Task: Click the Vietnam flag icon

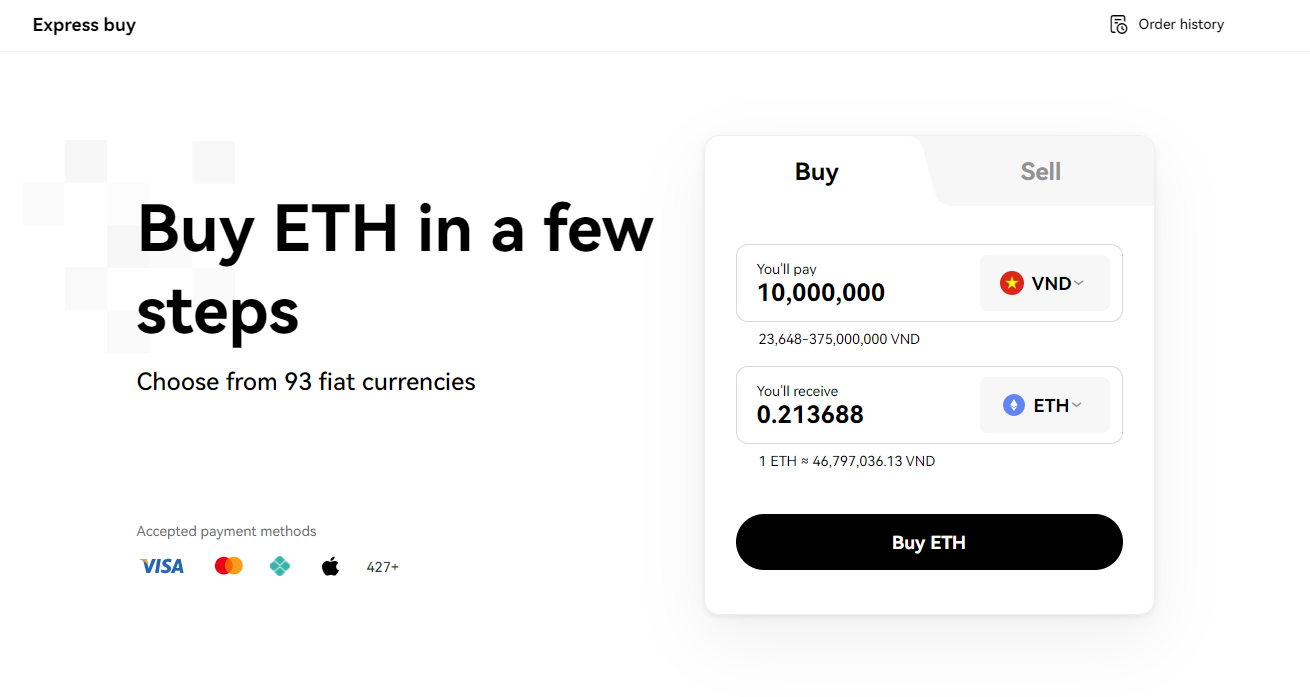Action: click(1012, 283)
